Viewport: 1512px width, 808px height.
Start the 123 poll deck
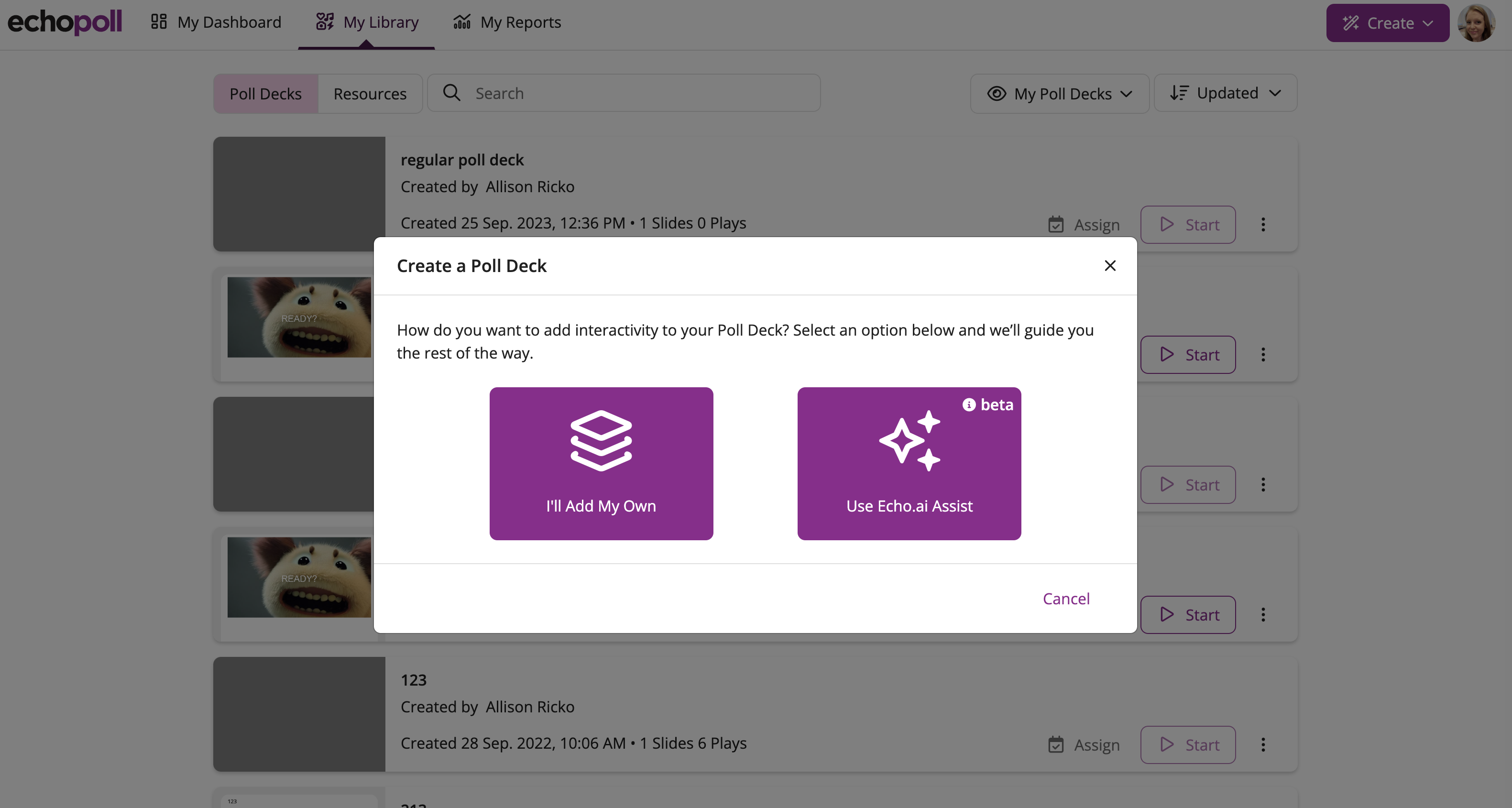[x=1188, y=744]
